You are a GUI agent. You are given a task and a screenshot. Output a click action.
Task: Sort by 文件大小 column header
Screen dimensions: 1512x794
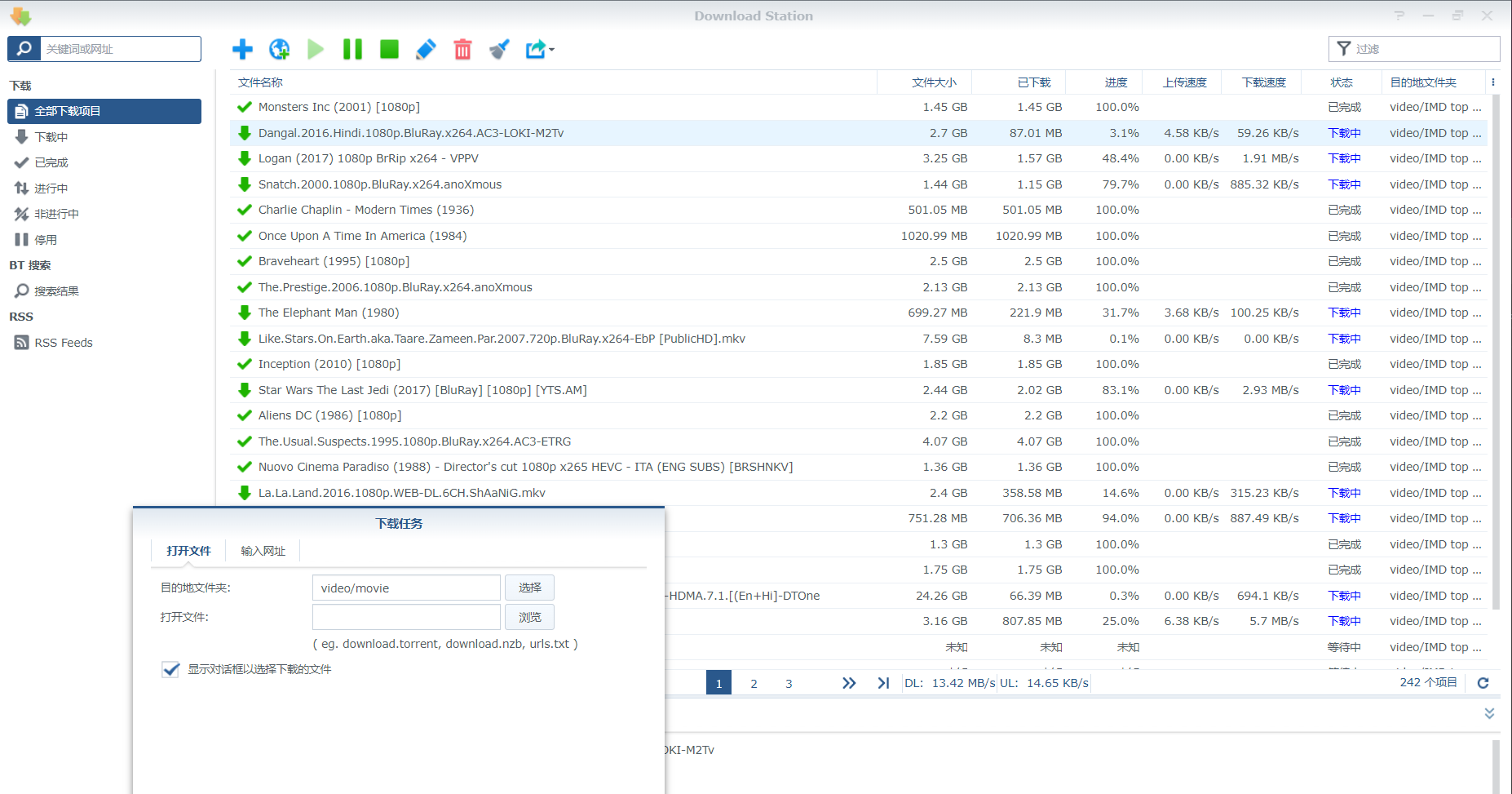tap(925, 82)
